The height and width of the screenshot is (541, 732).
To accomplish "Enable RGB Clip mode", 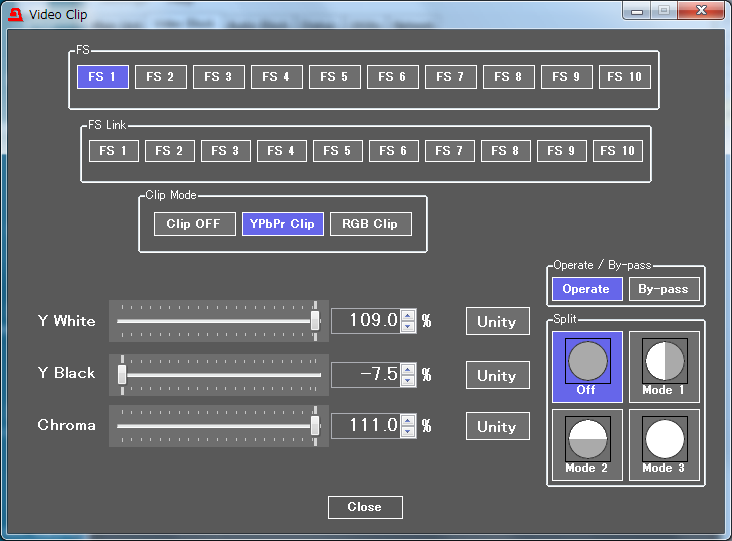I will point(370,224).
